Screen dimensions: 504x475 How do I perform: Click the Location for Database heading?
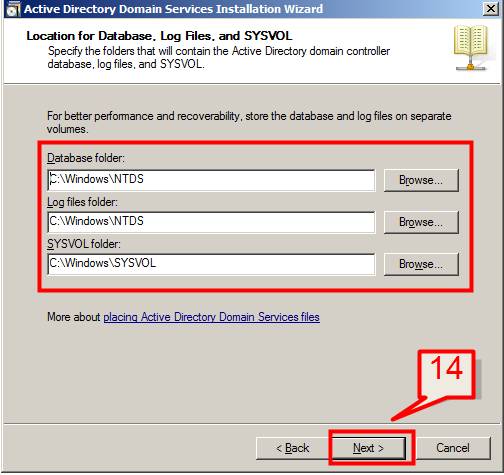159,36
